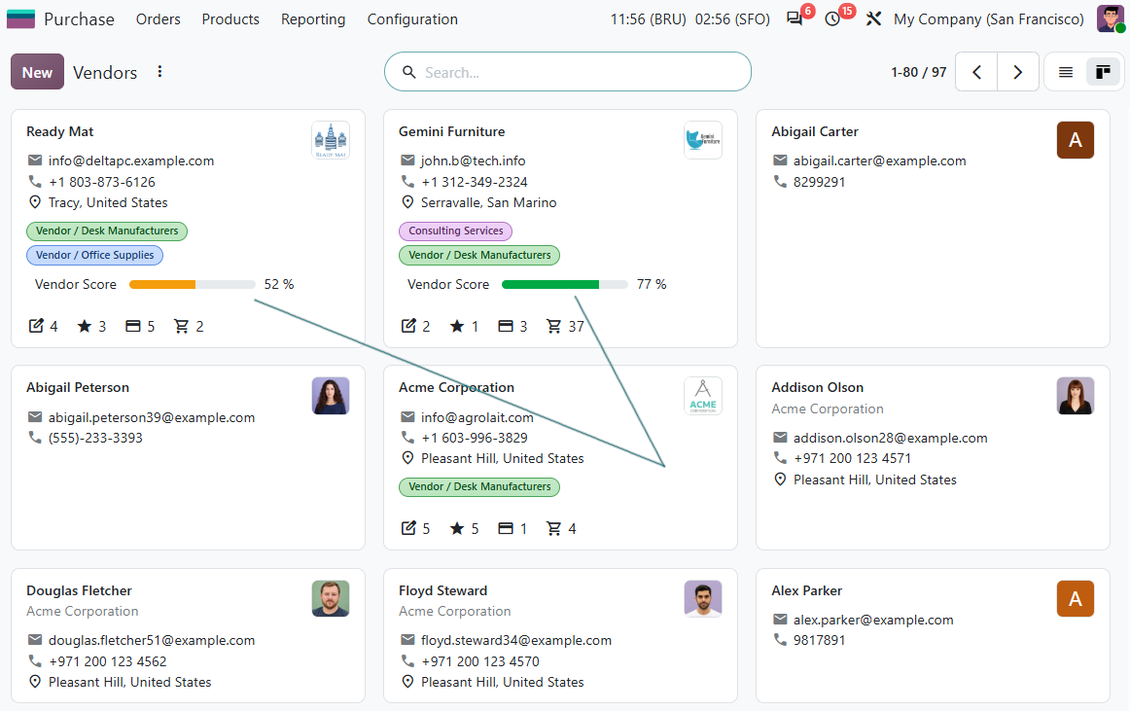Open the Vendors actions three-dot menu

[159, 71]
